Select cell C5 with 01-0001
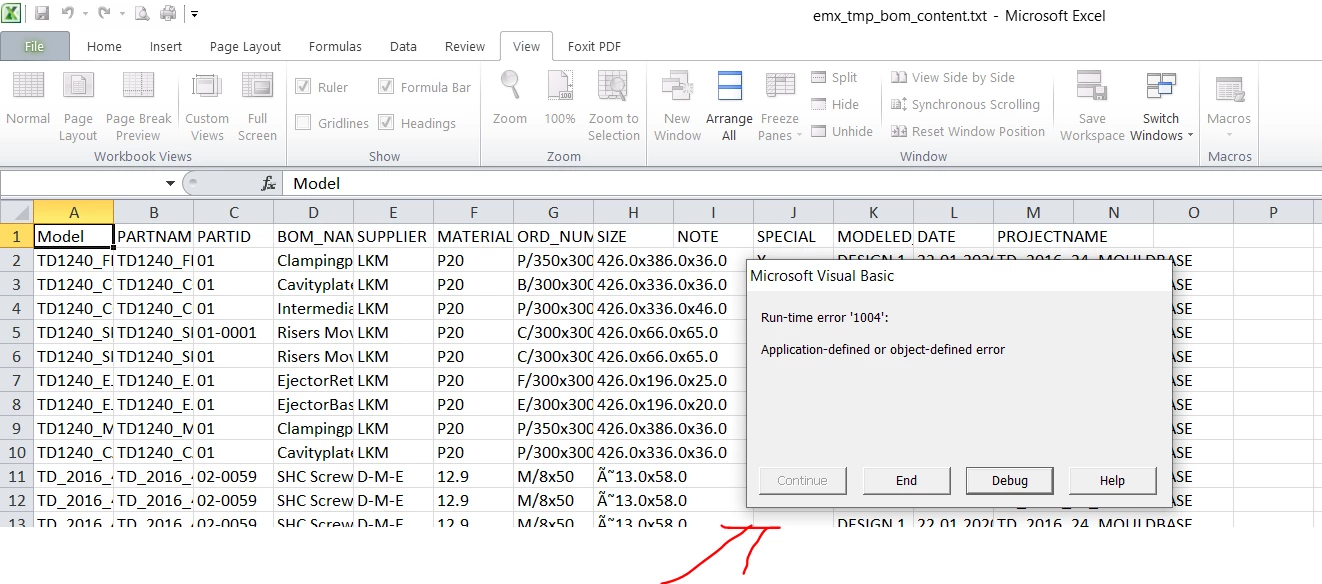The height and width of the screenshot is (584, 1322). click(x=233, y=332)
